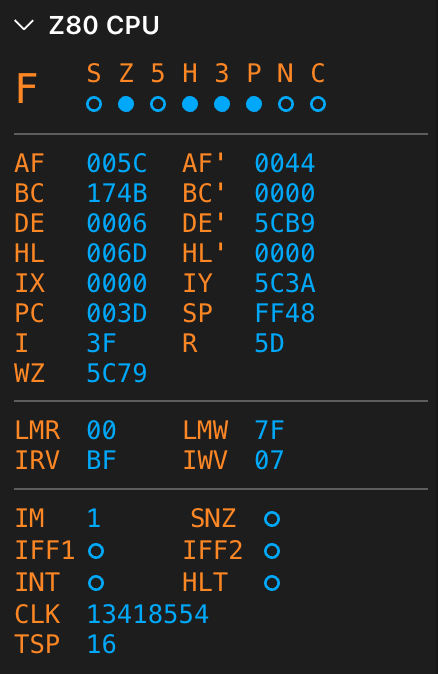Click the SNZ status indicator
Image resolution: width=438 pixels, height=674 pixels.
(272, 519)
